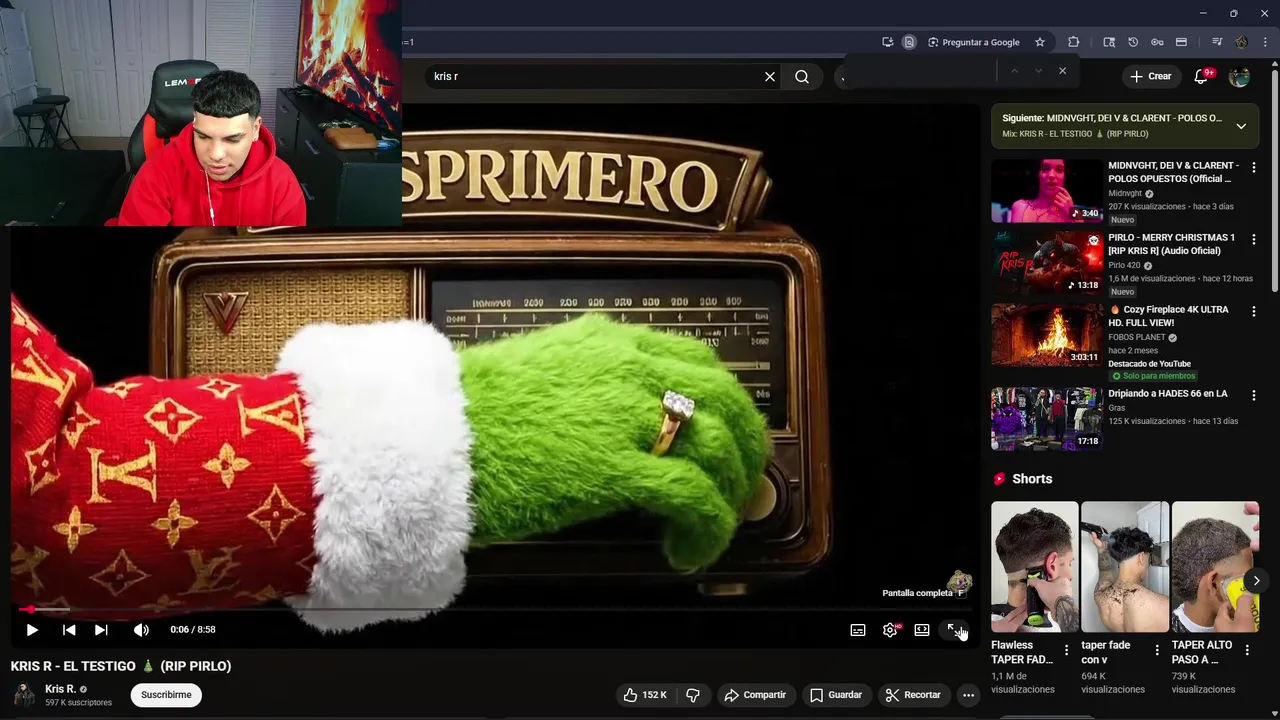Install app icon in address bar

pyautogui.click(x=887, y=42)
